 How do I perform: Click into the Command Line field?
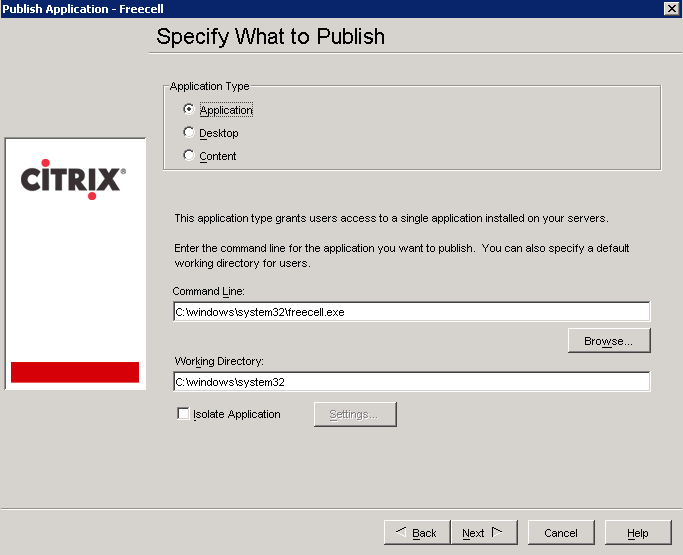(x=412, y=311)
